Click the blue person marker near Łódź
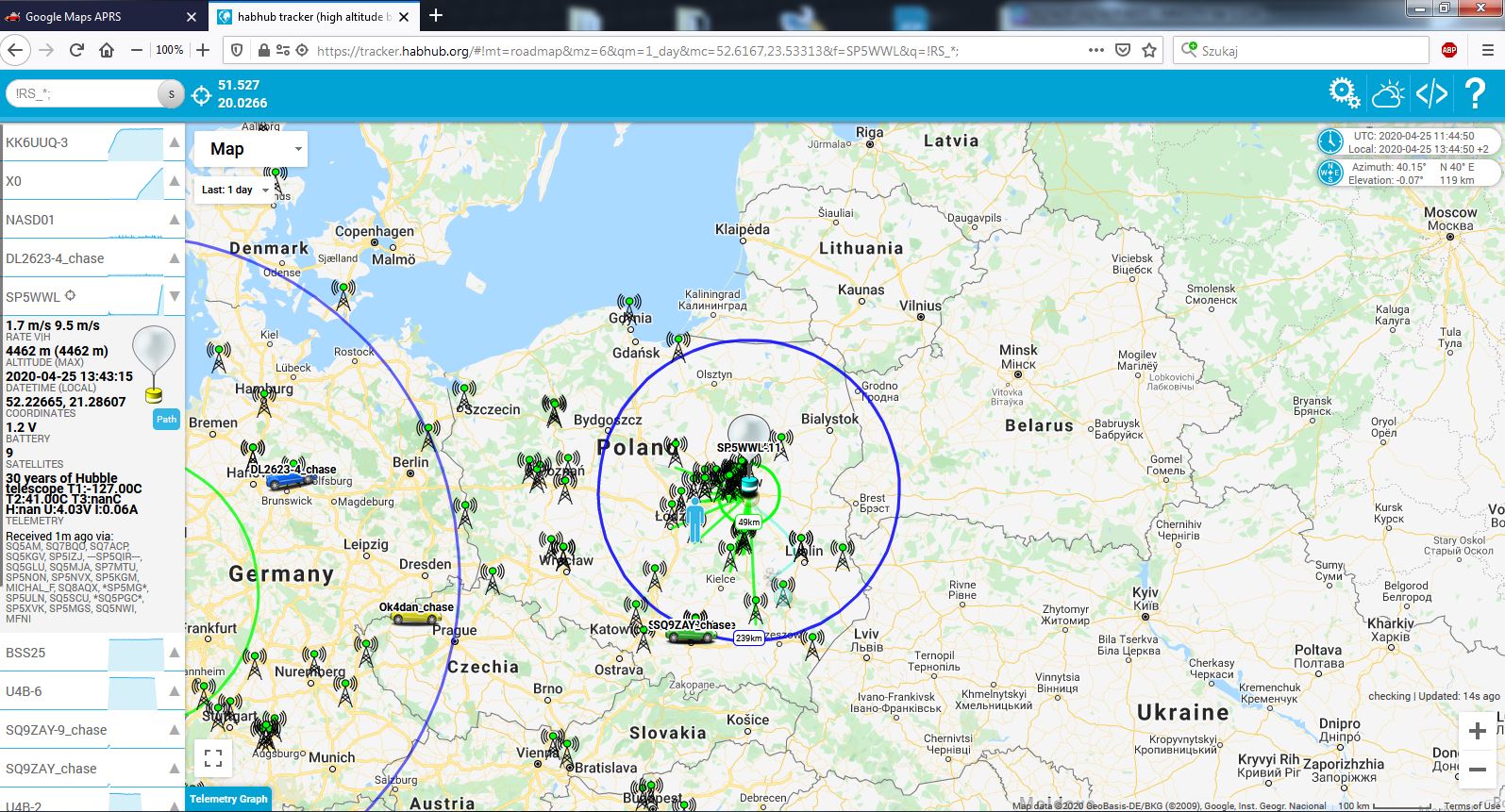The height and width of the screenshot is (812, 1505). coord(696,522)
